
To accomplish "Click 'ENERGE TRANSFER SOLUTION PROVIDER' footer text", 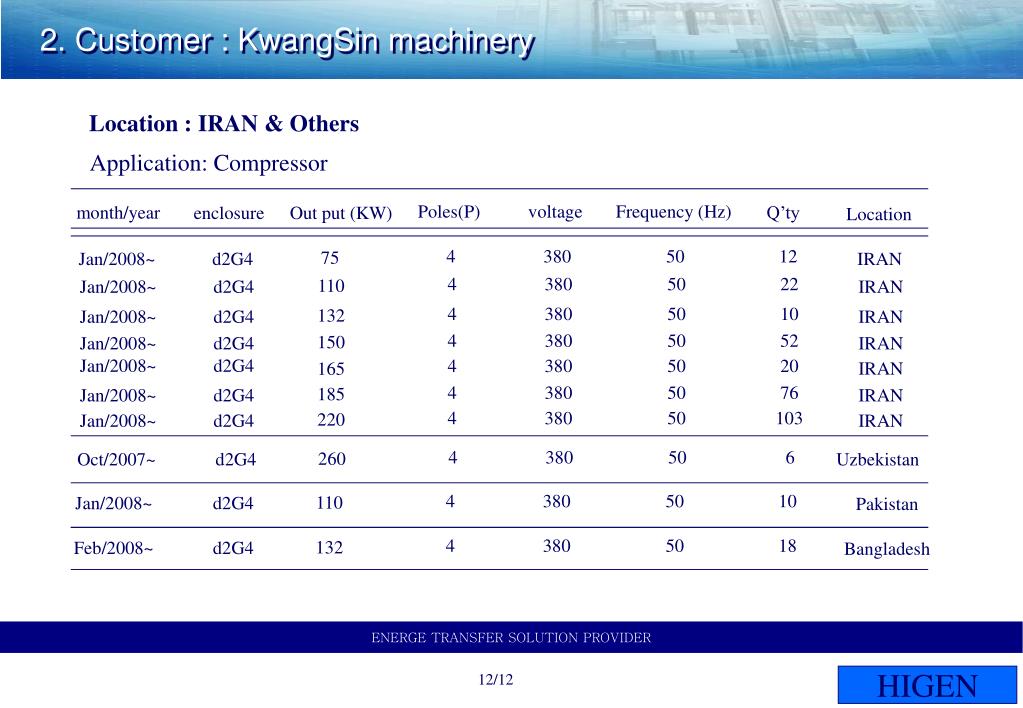I will [512, 638].
